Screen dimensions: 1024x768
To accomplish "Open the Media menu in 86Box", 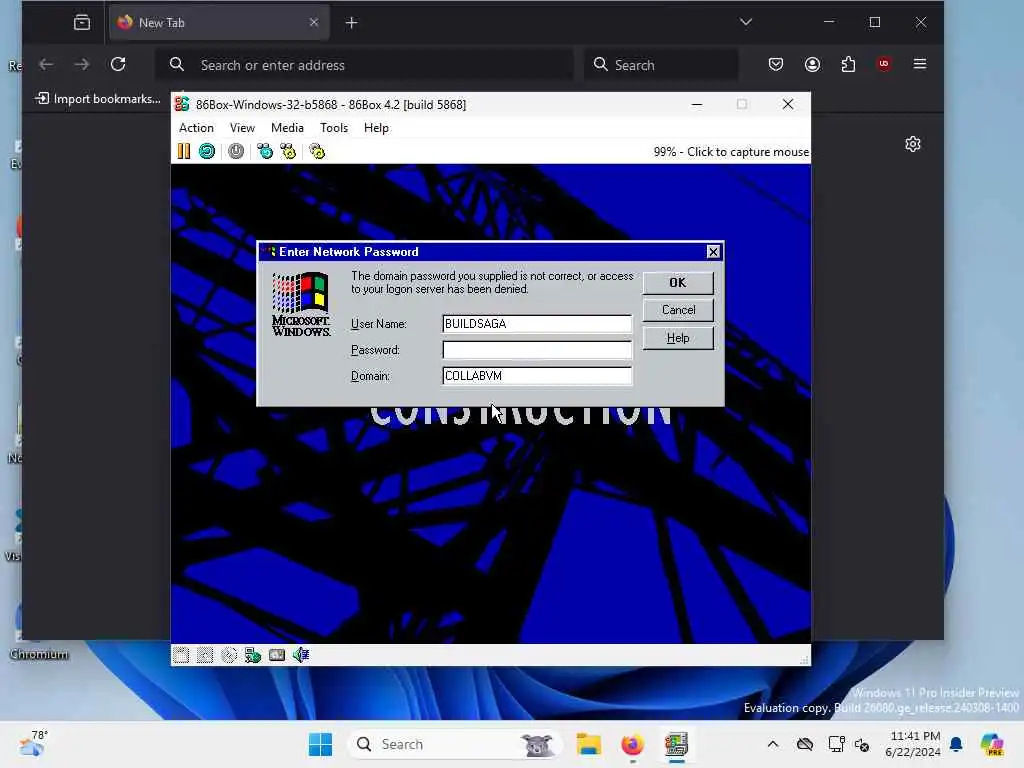I will (x=287, y=128).
